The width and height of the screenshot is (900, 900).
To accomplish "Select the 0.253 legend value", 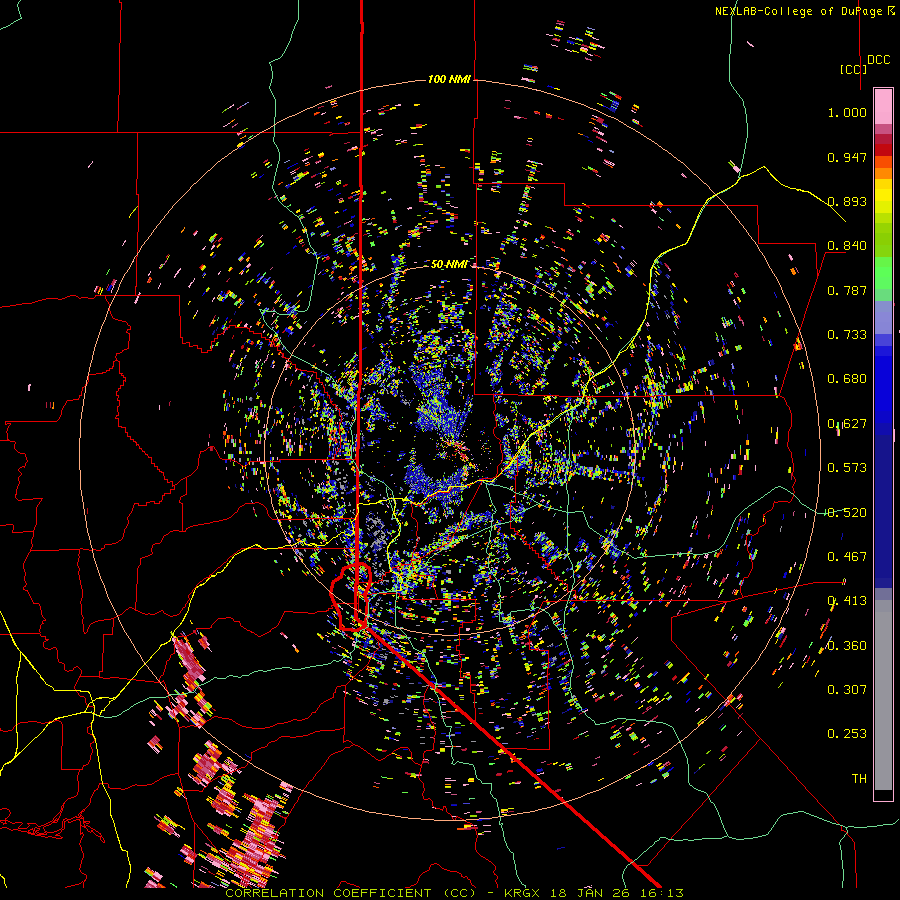I will tap(847, 734).
